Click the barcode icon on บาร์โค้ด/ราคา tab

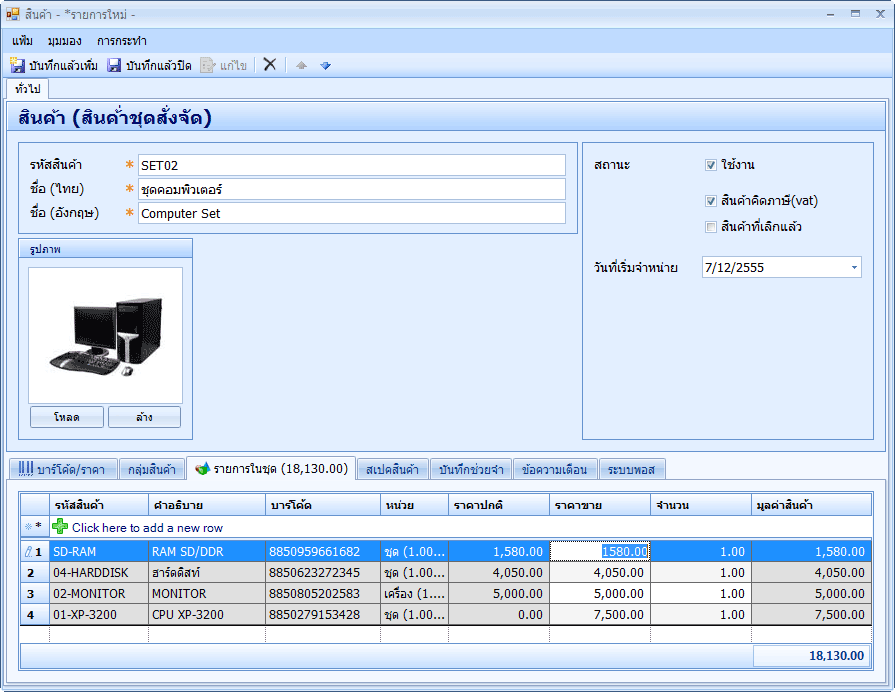(x=25, y=469)
